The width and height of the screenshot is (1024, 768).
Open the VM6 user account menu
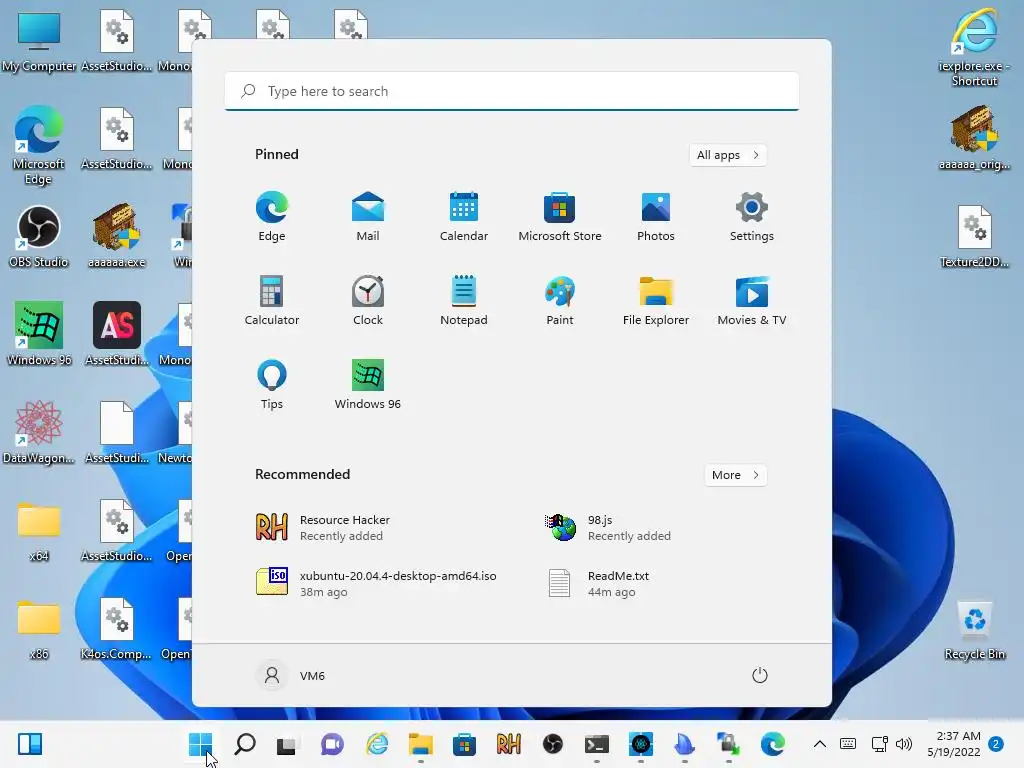(x=291, y=675)
